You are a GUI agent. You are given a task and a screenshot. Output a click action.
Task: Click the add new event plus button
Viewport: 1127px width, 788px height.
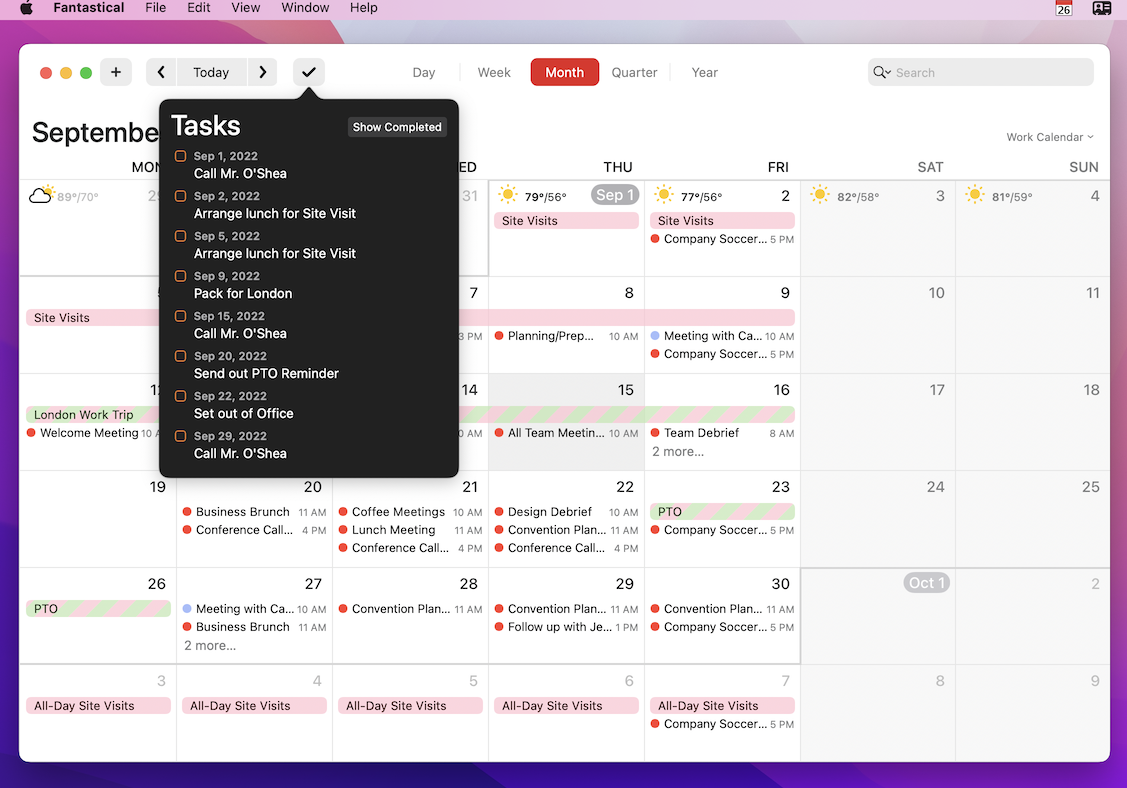[x=116, y=72]
